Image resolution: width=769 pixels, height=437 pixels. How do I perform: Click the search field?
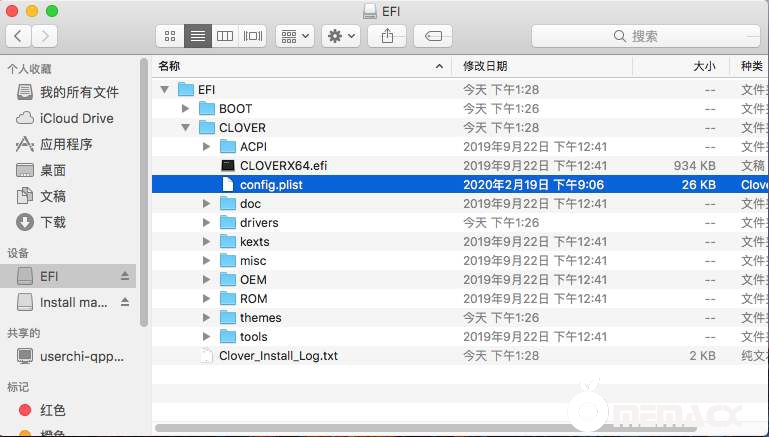coord(644,35)
